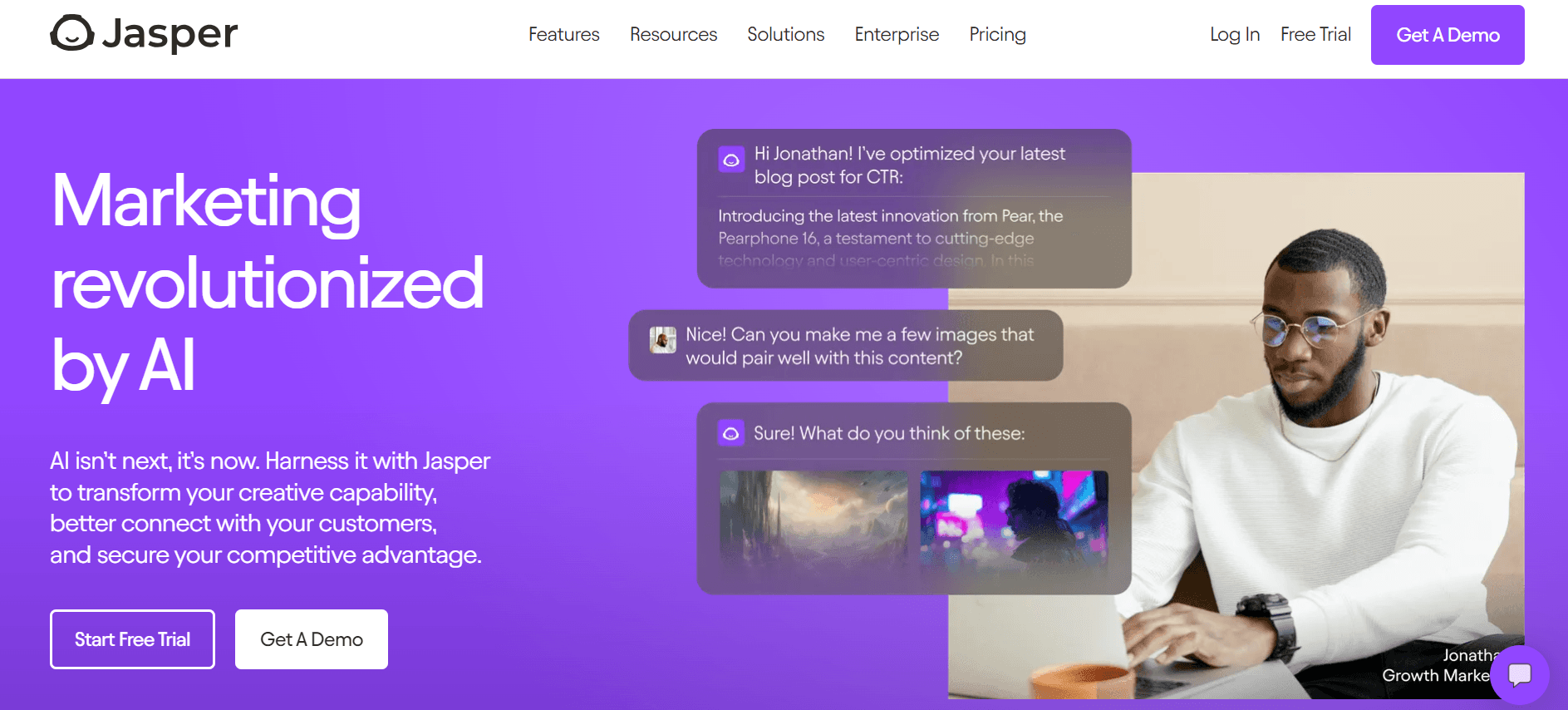Select Free Trial in the header

[x=1315, y=34]
